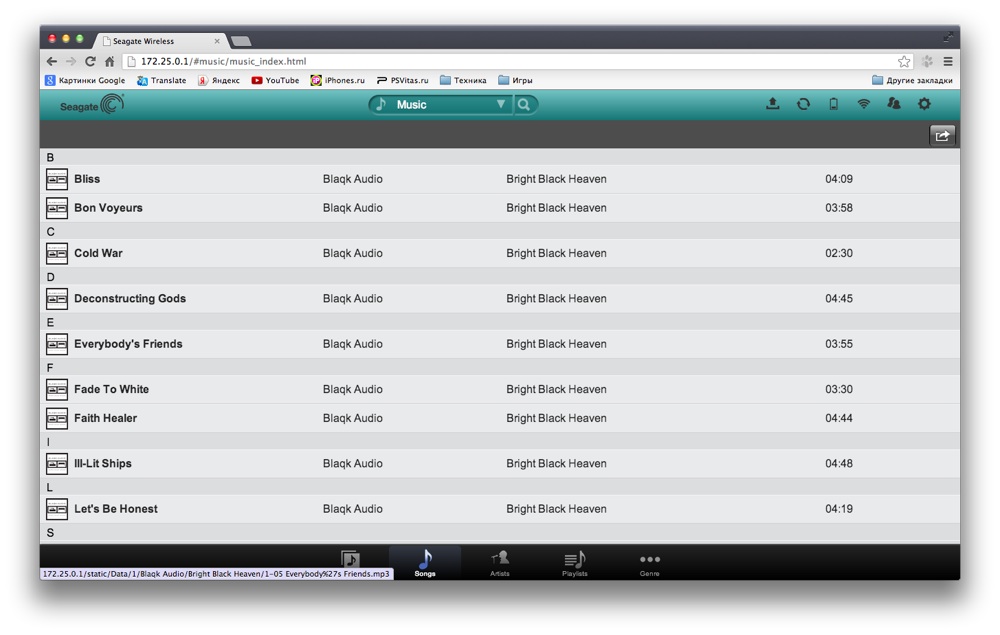
Task: Play the song Deconstructing Gods
Action: [130, 298]
